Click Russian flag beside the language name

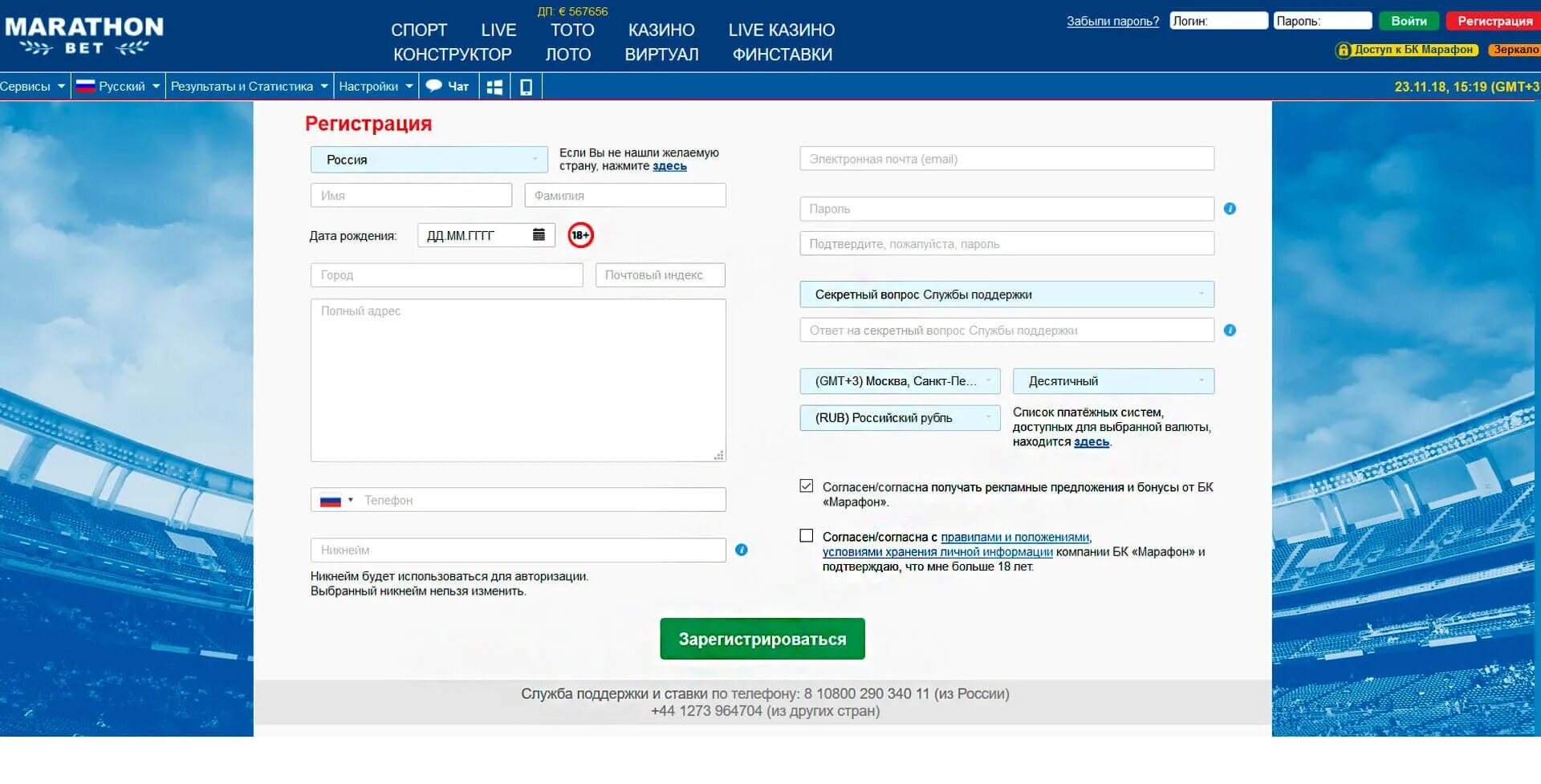[x=86, y=86]
